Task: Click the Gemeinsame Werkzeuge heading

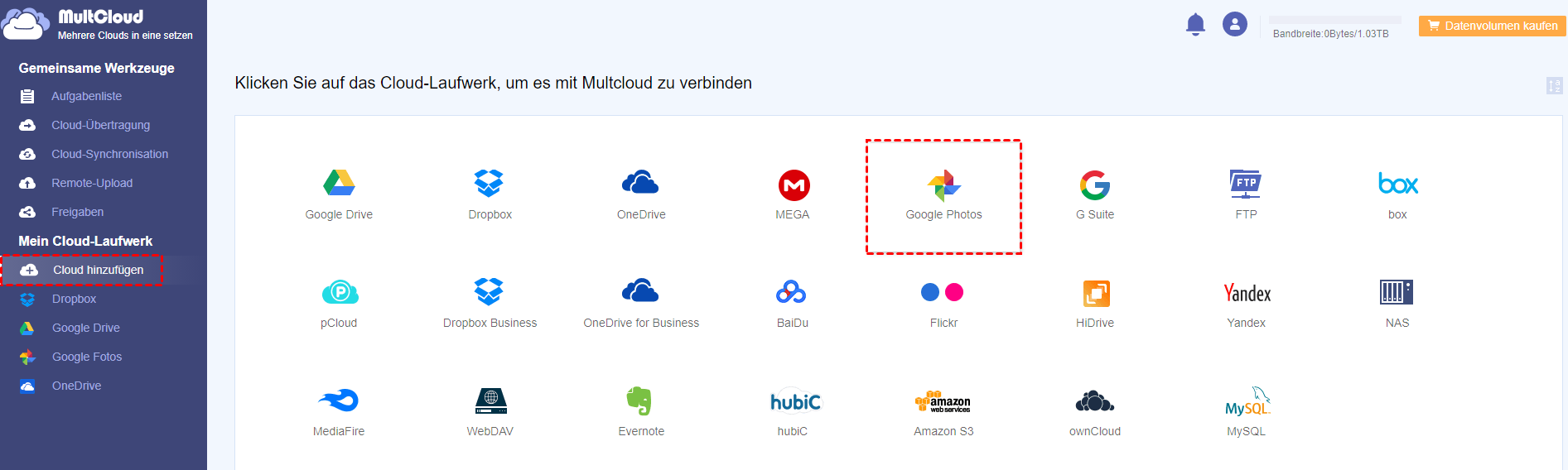Action: tap(96, 68)
